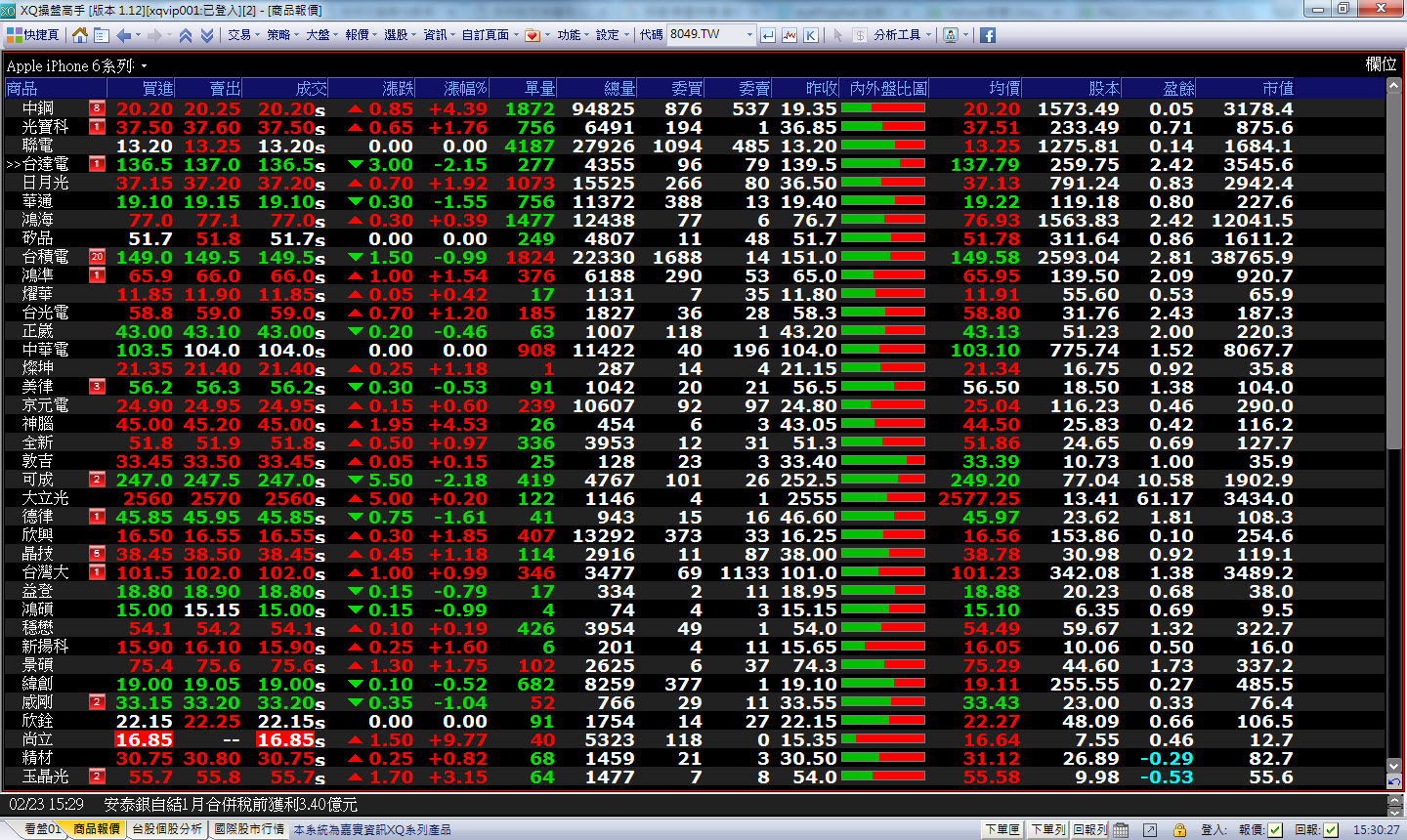Click the news ticker scroll-up arrow
Viewport: 1407px width, 840px height.
(1395, 800)
